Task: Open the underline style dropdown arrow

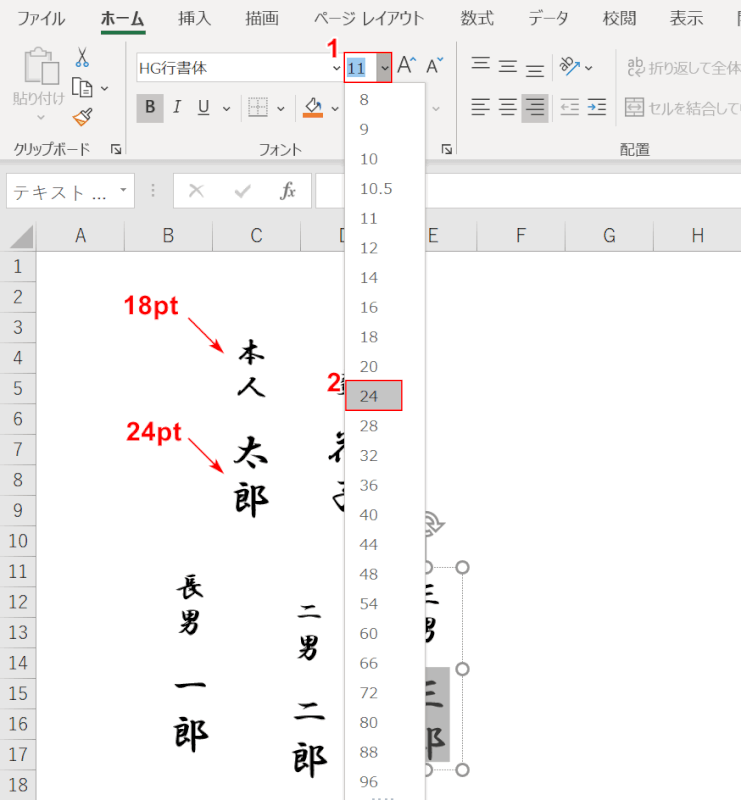Action: [227, 108]
